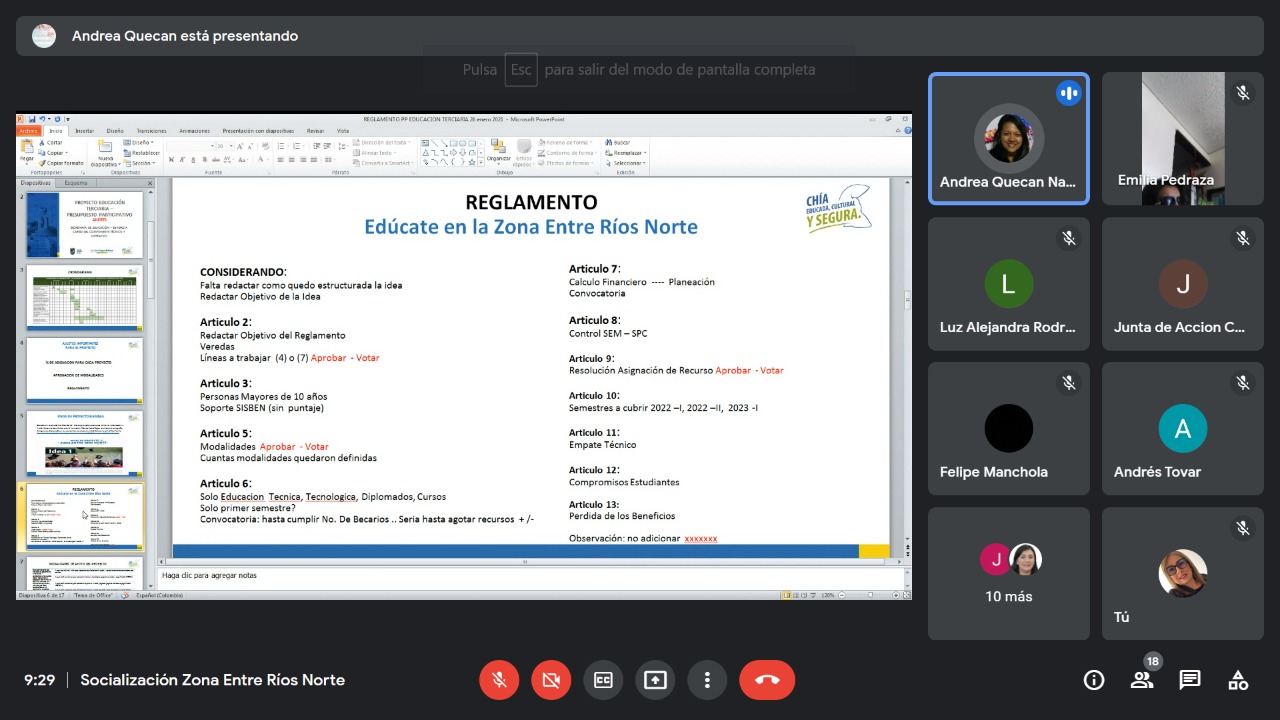Toggle italic (K) formatting

pyautogui.click(x=181, y=159)
